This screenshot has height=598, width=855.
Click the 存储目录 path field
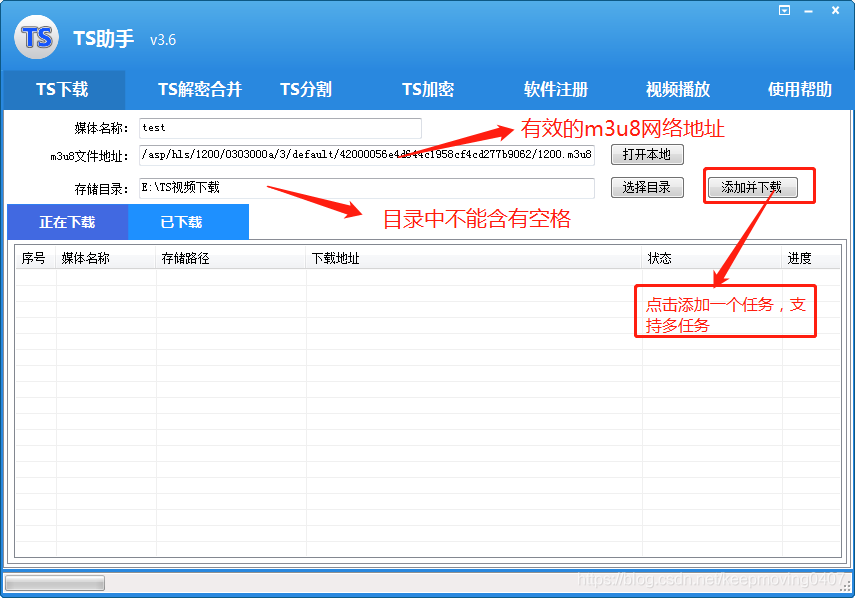coord(366,188)
